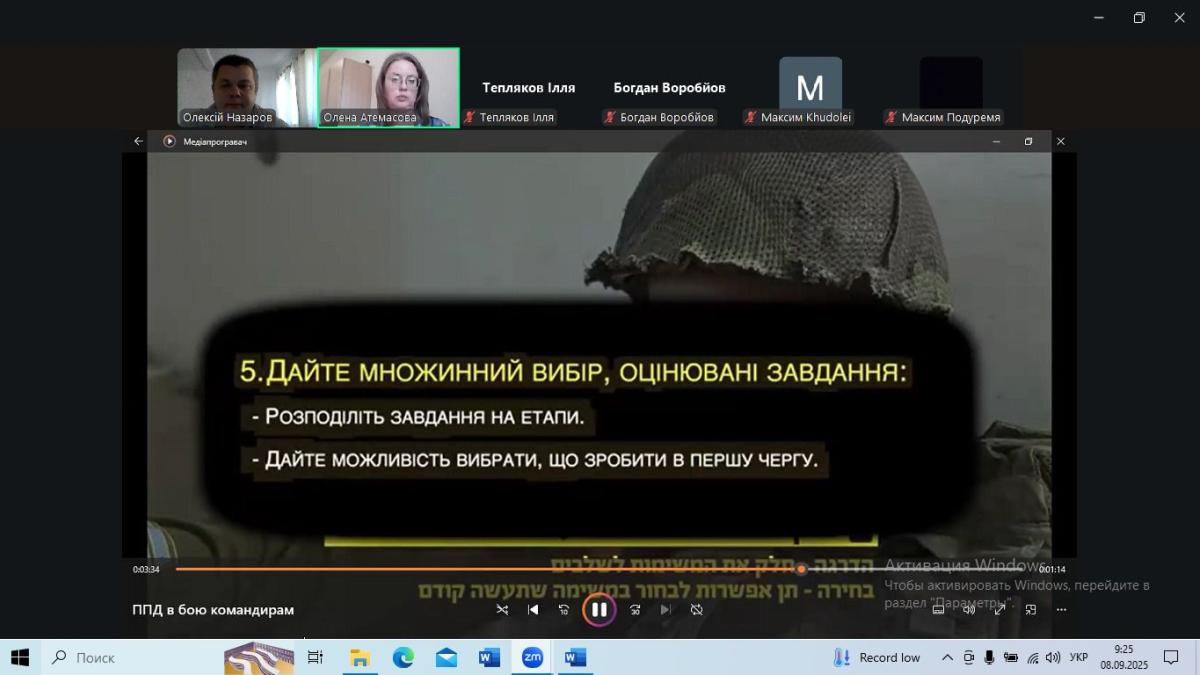The height and width of the screenshot is (675, 1200).
Task: Toggle repeat mode in media player
Action: [697, 609]
